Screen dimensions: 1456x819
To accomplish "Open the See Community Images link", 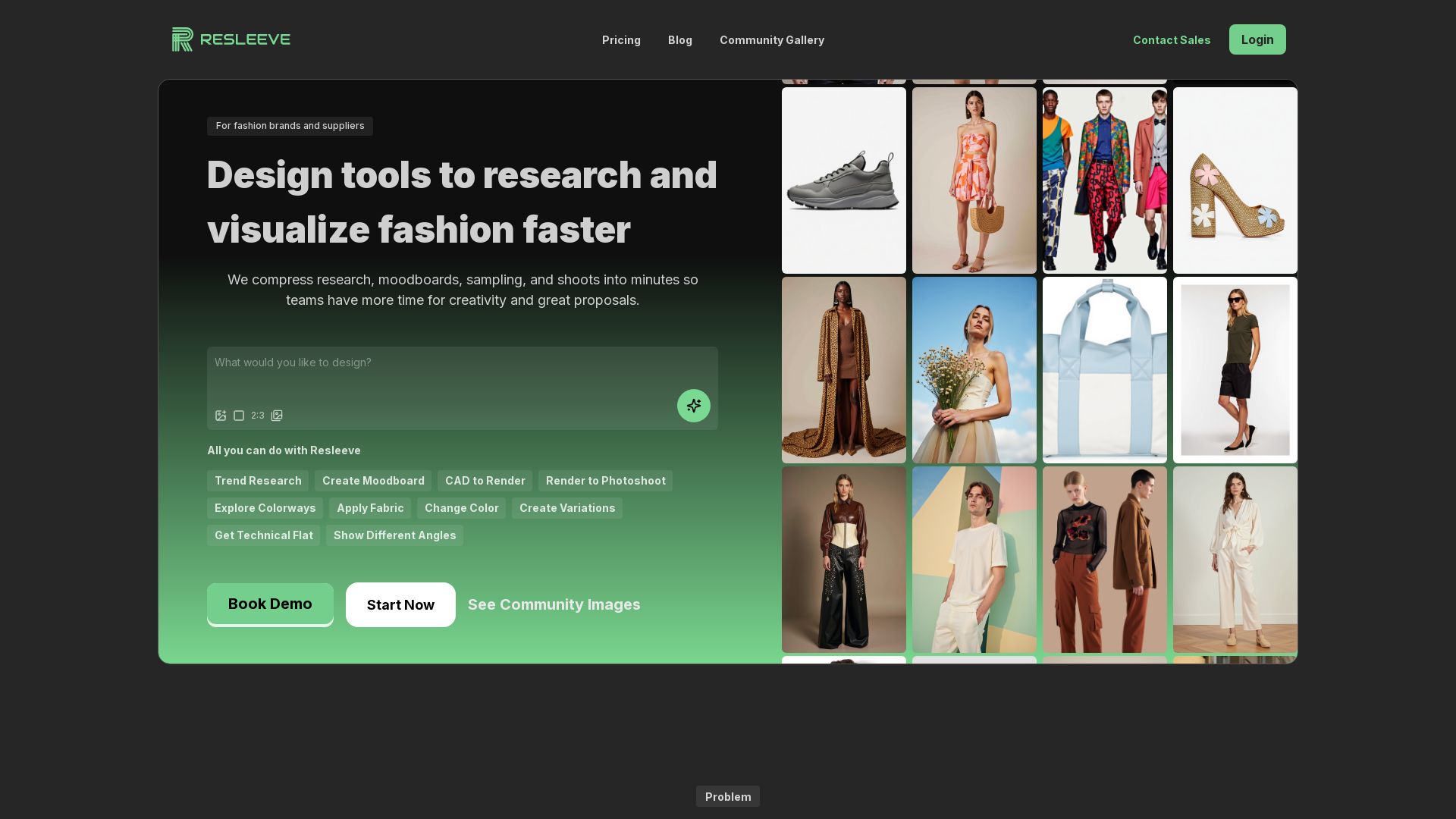I will pyautogui.click(x=554, y=605).
